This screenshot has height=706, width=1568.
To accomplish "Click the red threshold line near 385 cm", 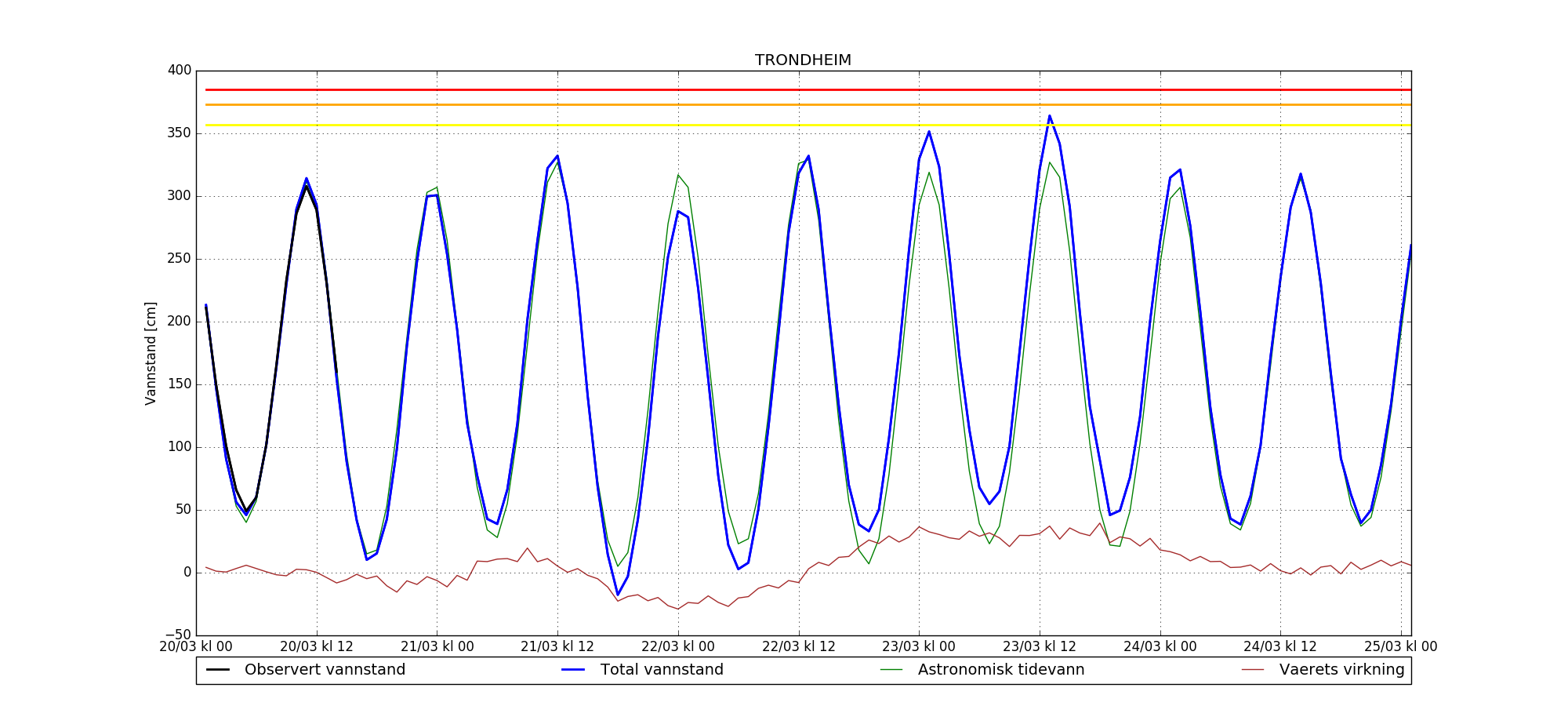I will (x=808, y=89).
